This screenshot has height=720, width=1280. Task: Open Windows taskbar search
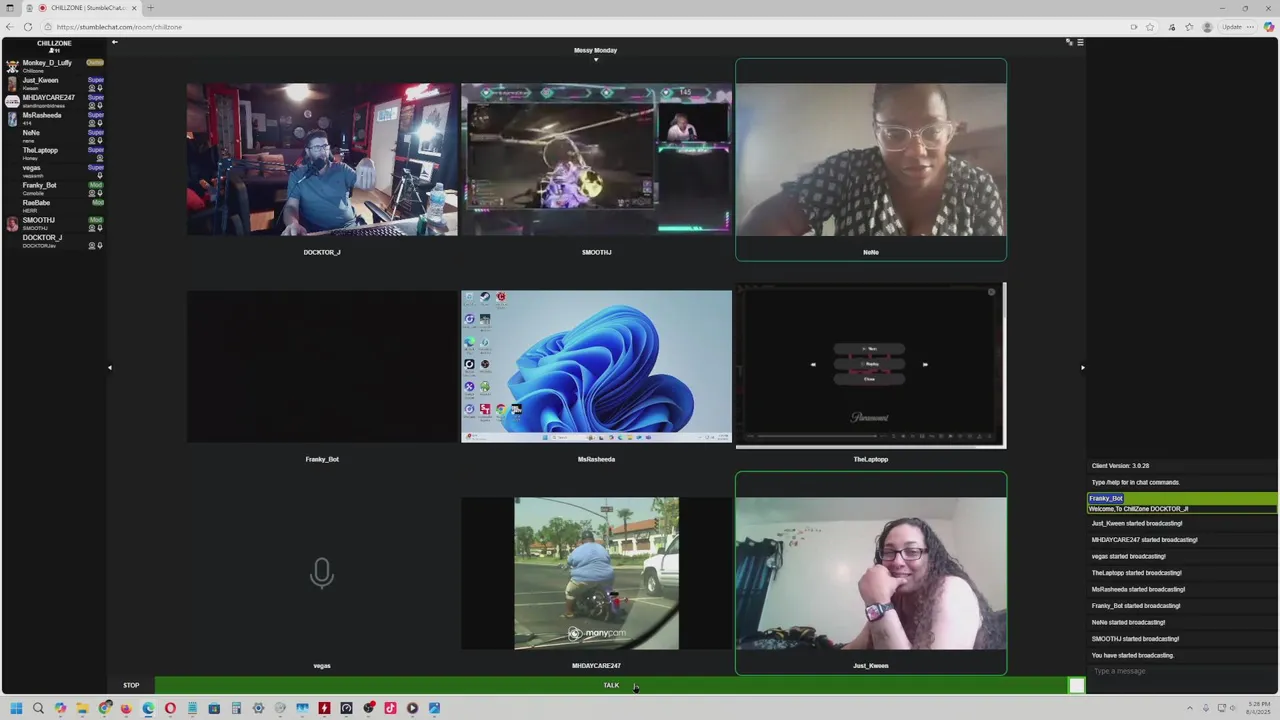[38, 708]
